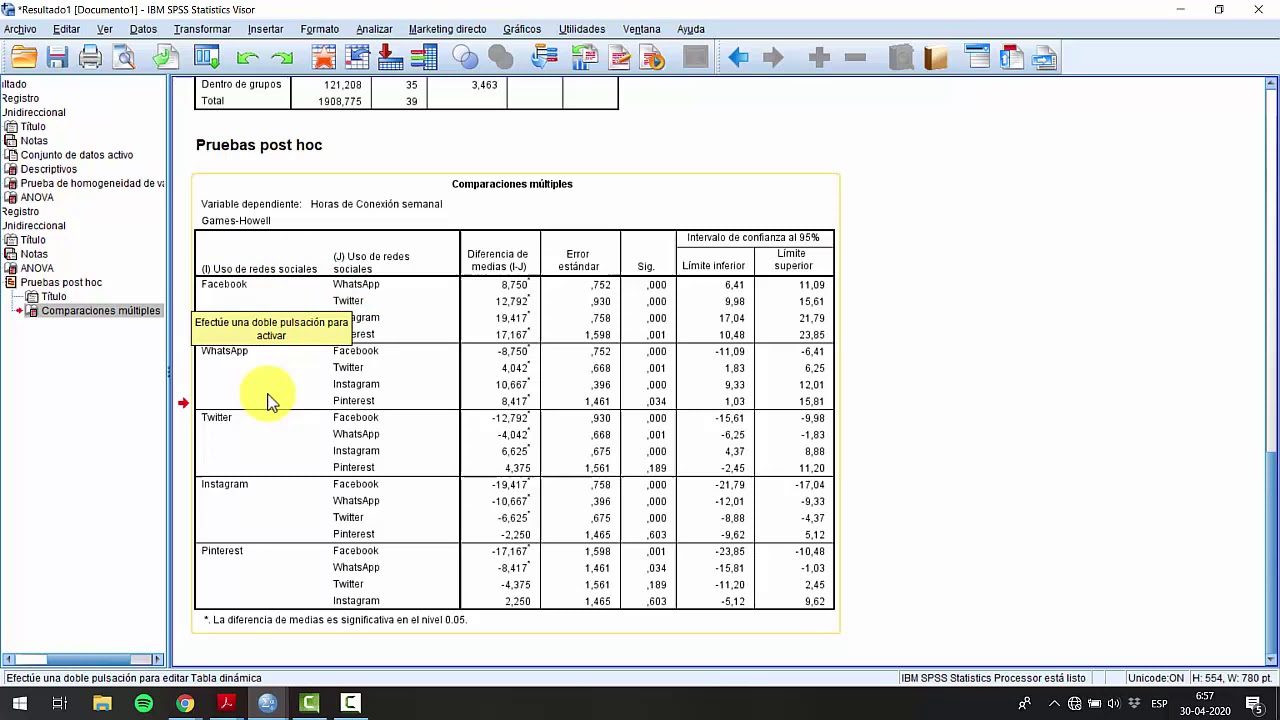Click the Insert Heading toolbar icon
Viewport: 1280px width, 720px height.
(x=977, y=58)
